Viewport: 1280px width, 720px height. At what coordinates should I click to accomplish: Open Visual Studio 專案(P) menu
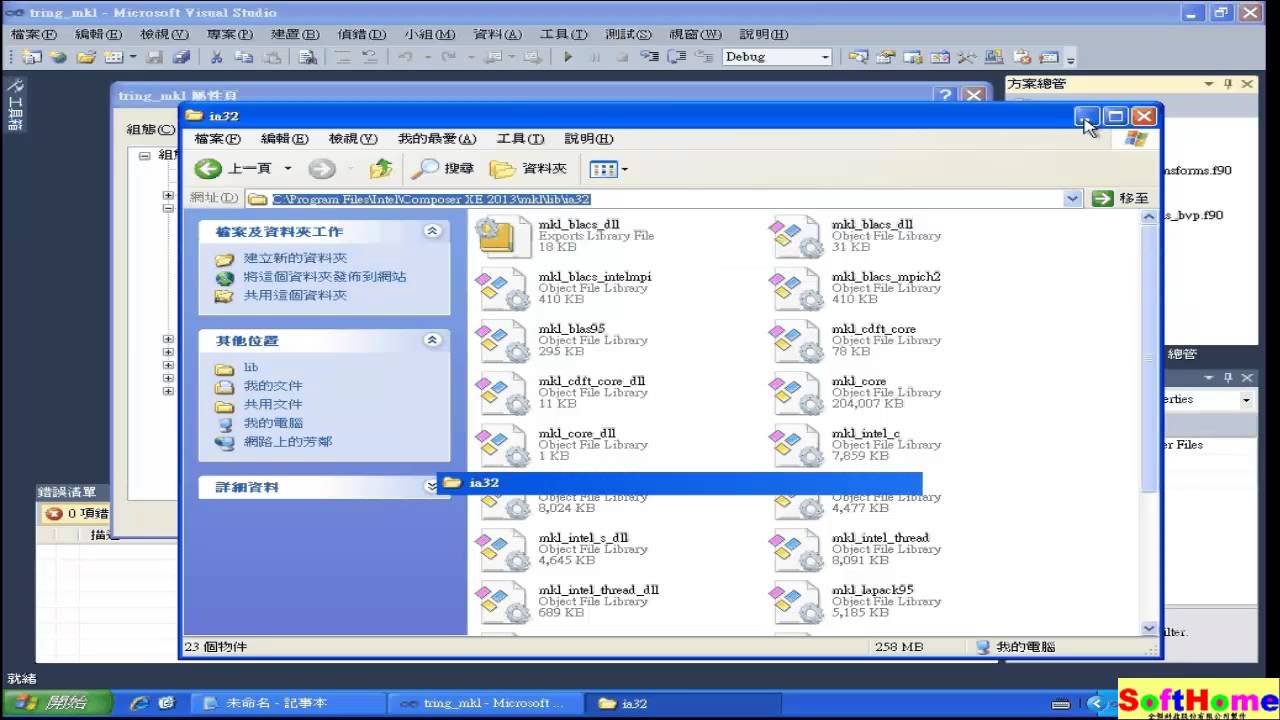[229, 34]
